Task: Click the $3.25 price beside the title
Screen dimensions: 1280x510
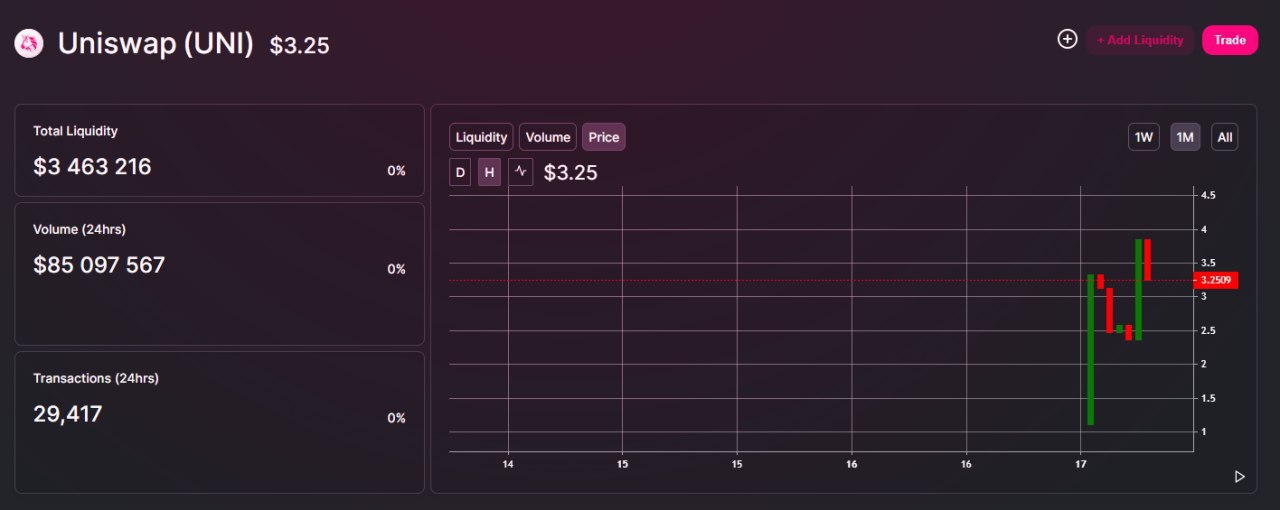Action: click(x=300, y=46)
